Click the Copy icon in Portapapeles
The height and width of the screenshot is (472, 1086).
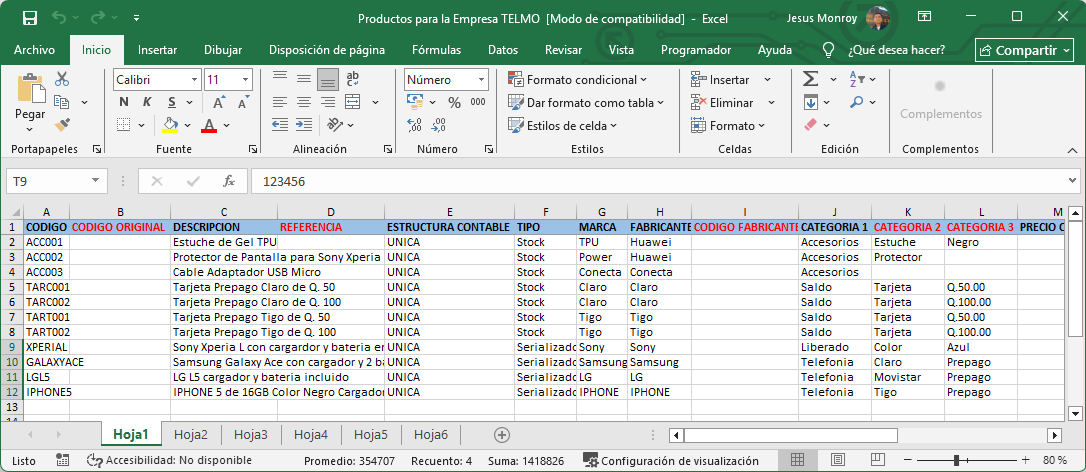pyautogui.click(x=62, y=102)
